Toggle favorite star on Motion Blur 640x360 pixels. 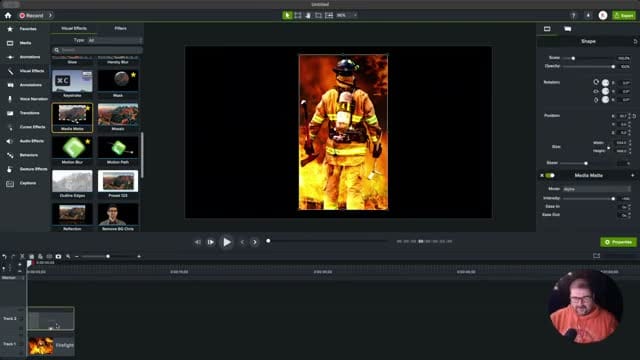pyautogui.click(x=87, y=142)
